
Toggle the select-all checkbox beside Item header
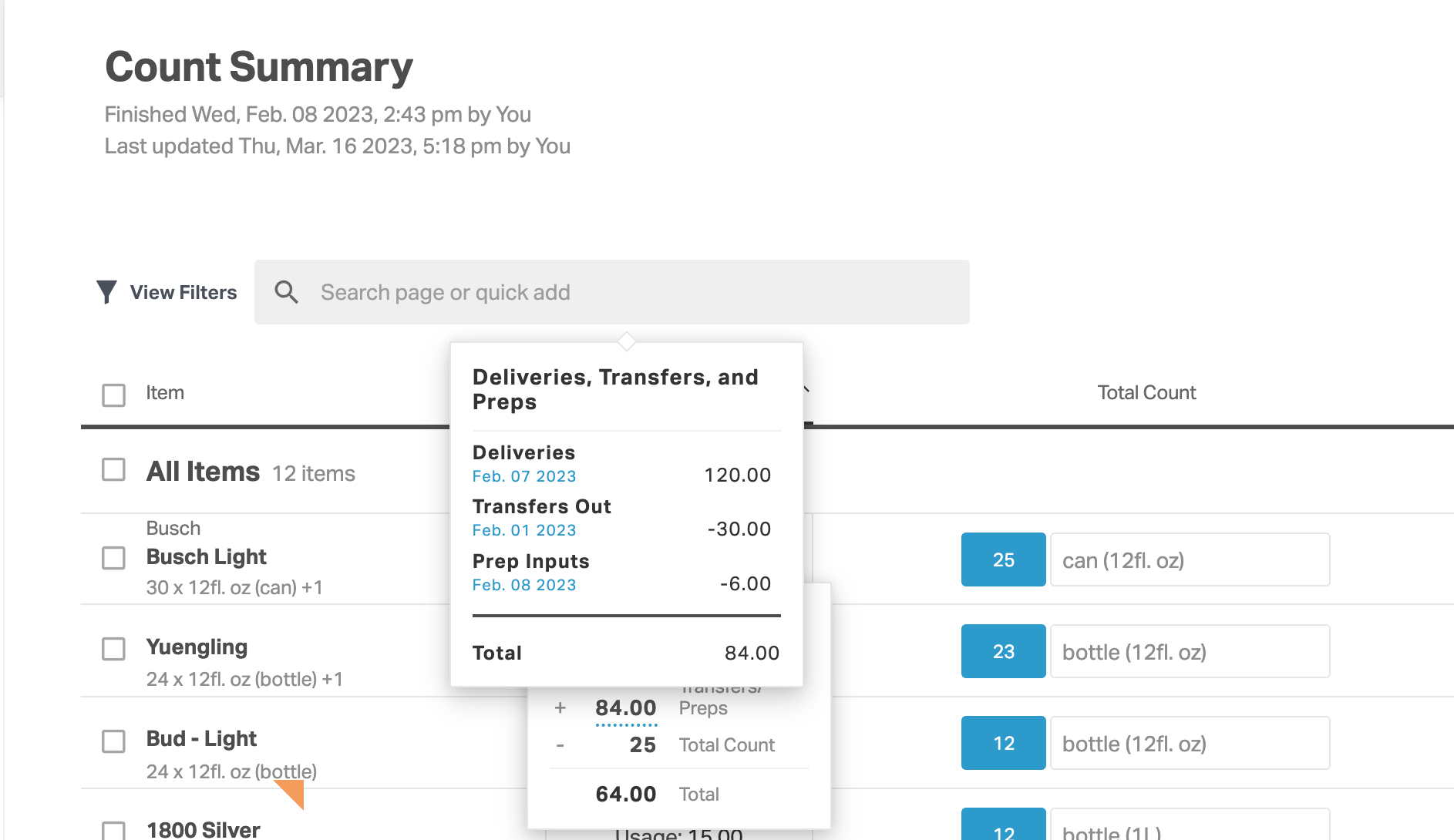(x=114, y=395)
